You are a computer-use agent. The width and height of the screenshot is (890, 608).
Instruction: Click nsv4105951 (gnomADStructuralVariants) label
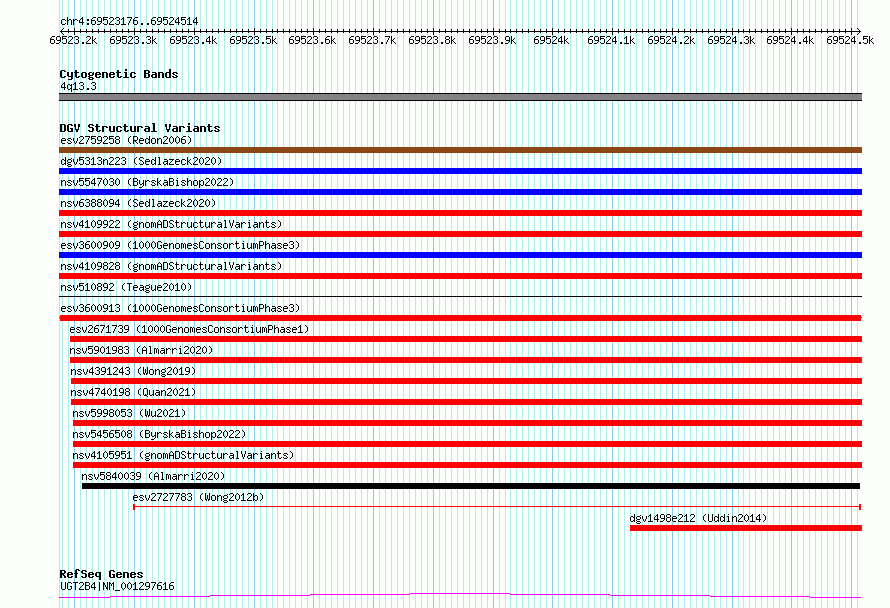point(183,455)
